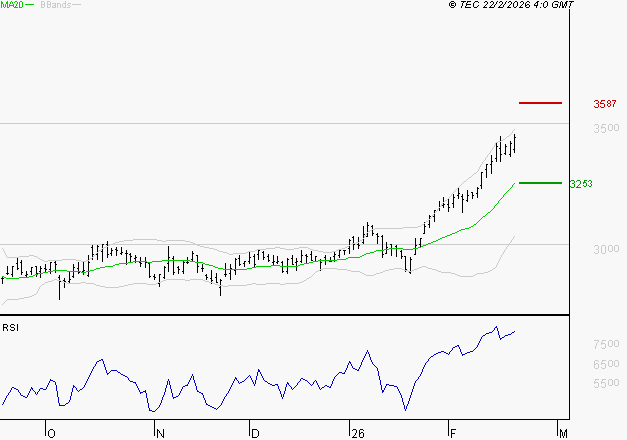The width and height of the screenshot is (627, 440).
Task: Click the TEC 22/2/2026 timestamp text
Action: tap(511, 5)
